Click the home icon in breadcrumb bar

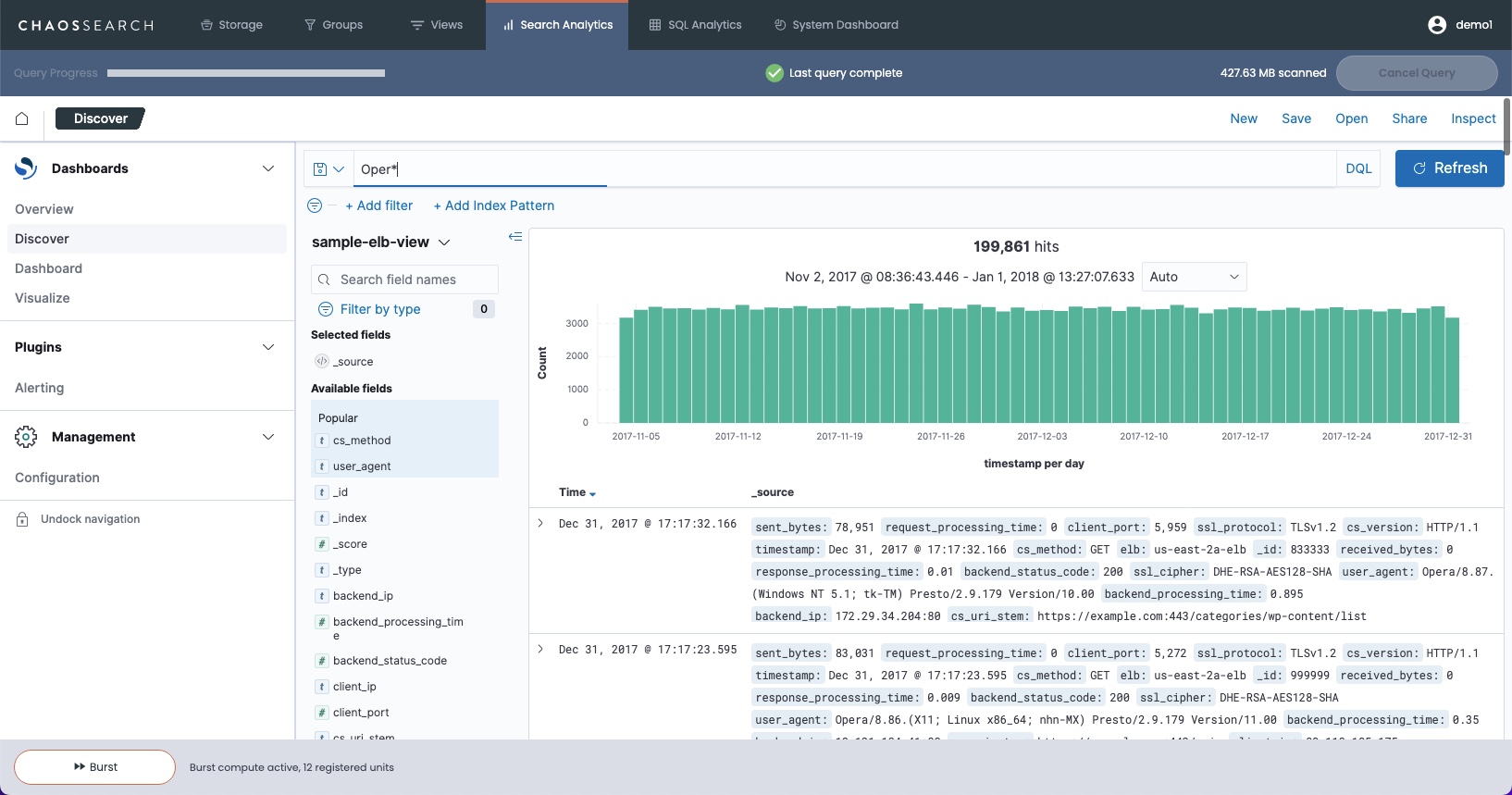22,118
